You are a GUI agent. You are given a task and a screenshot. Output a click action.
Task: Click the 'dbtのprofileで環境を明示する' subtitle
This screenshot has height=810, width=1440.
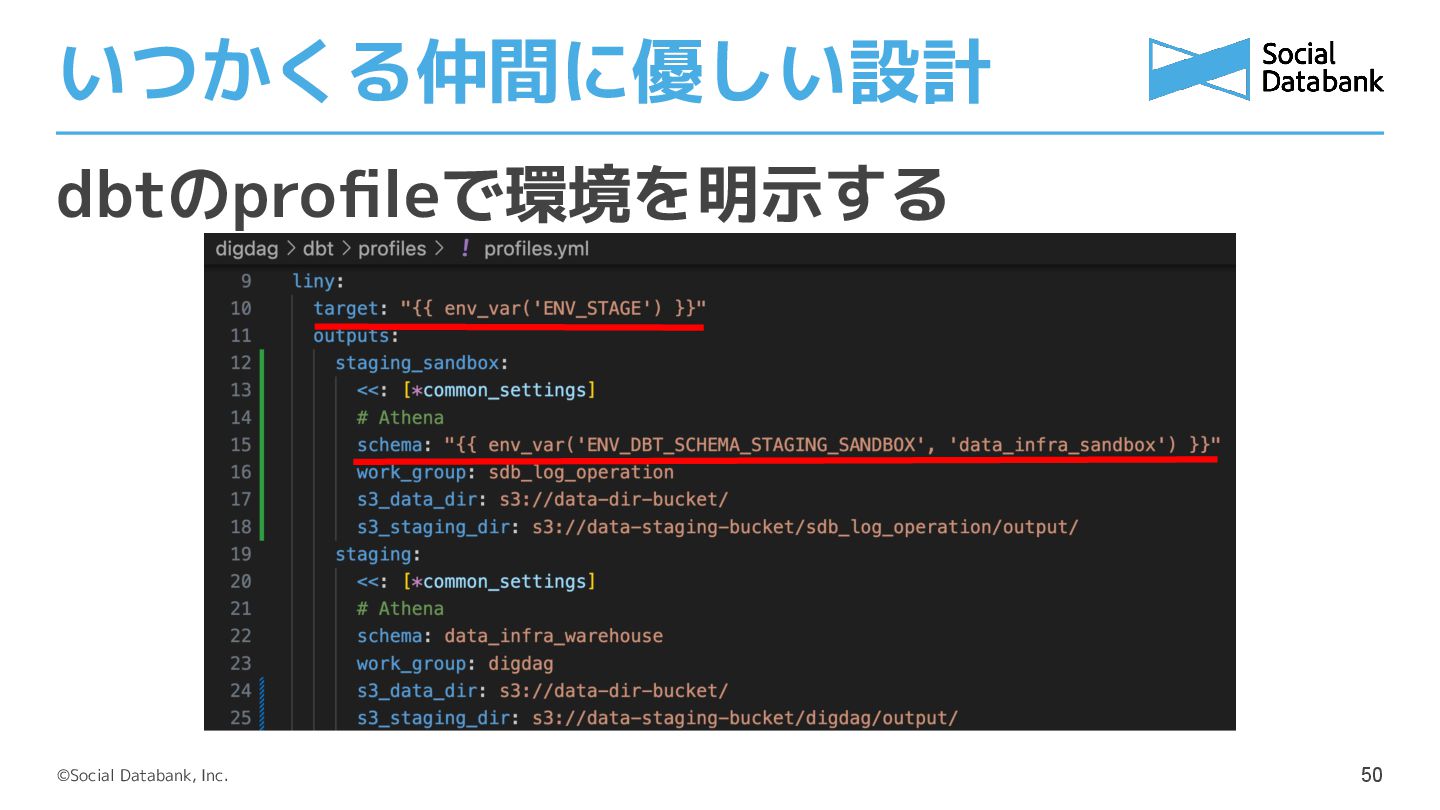coord(501,194)
